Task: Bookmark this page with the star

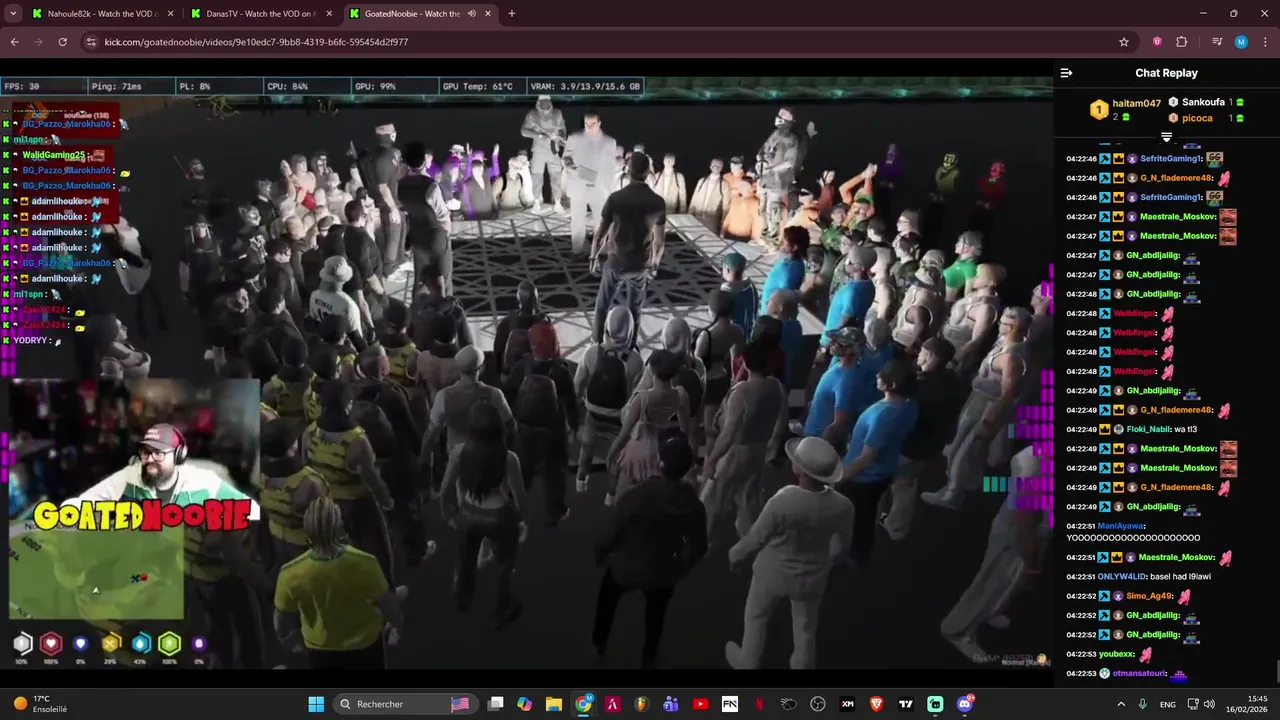Action: (1124, 42)
